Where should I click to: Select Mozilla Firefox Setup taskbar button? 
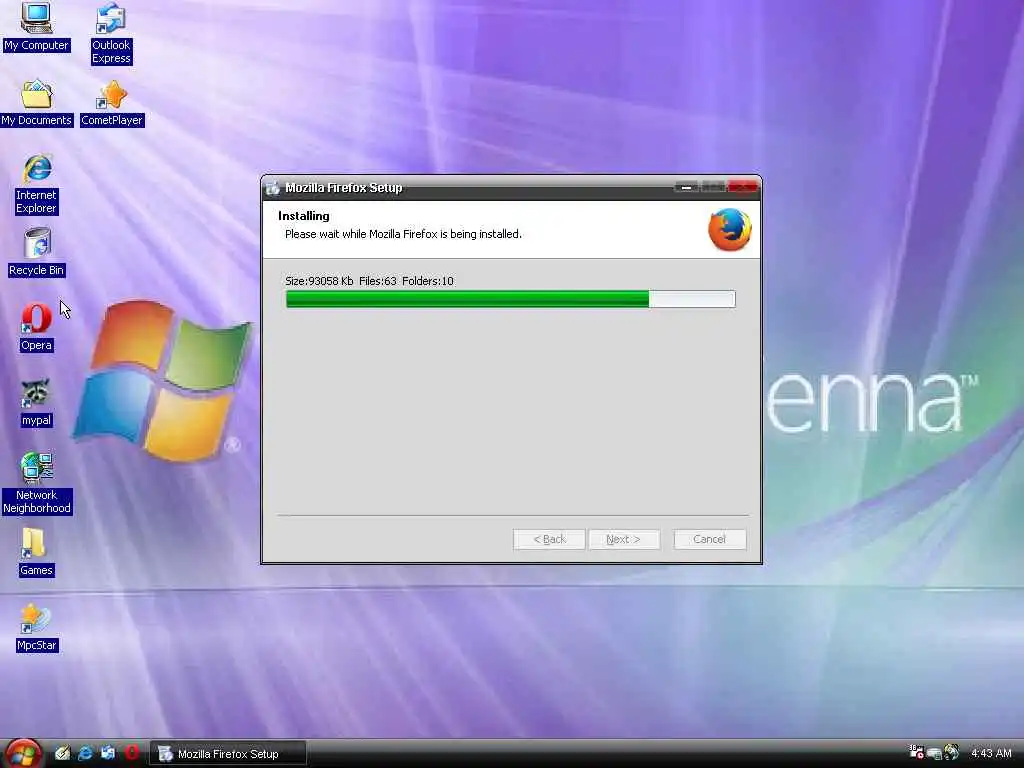pyautogui.click(x=227, y=754)
